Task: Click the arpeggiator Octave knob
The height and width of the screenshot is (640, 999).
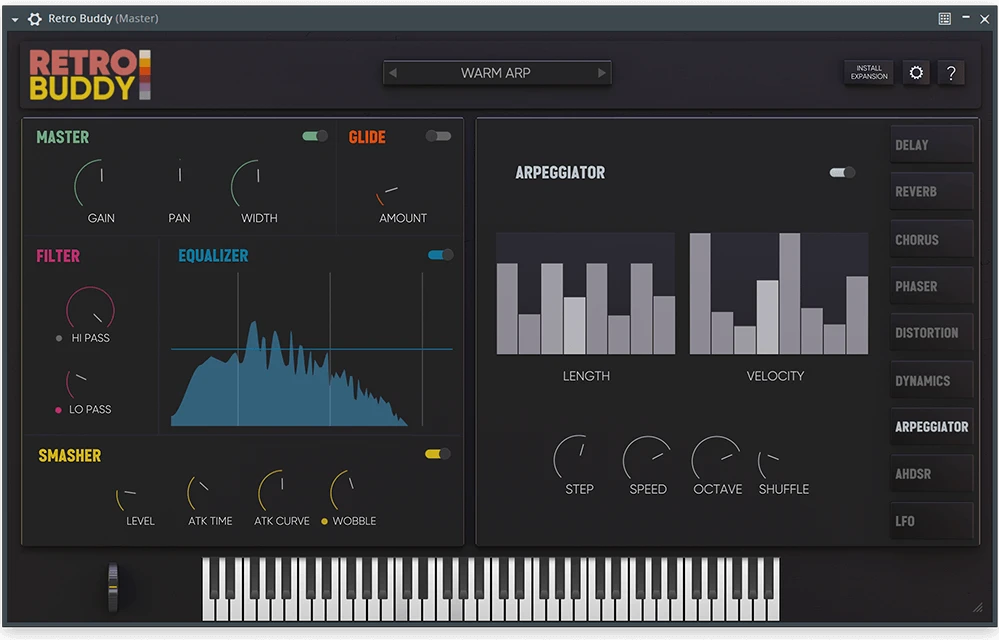Action: pos(717,458)
